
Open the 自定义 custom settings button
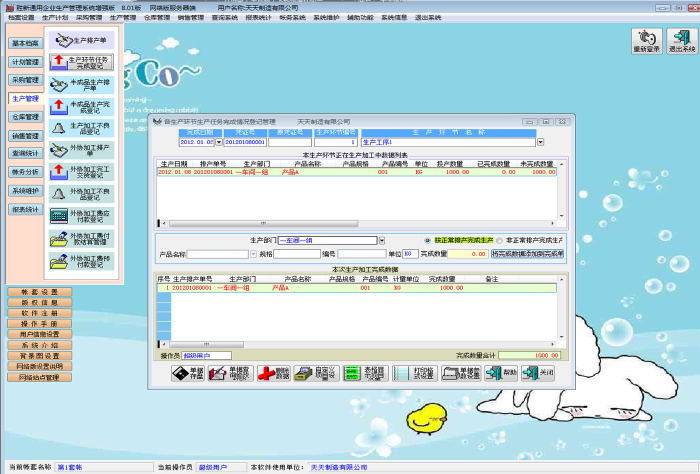point(316,373)
